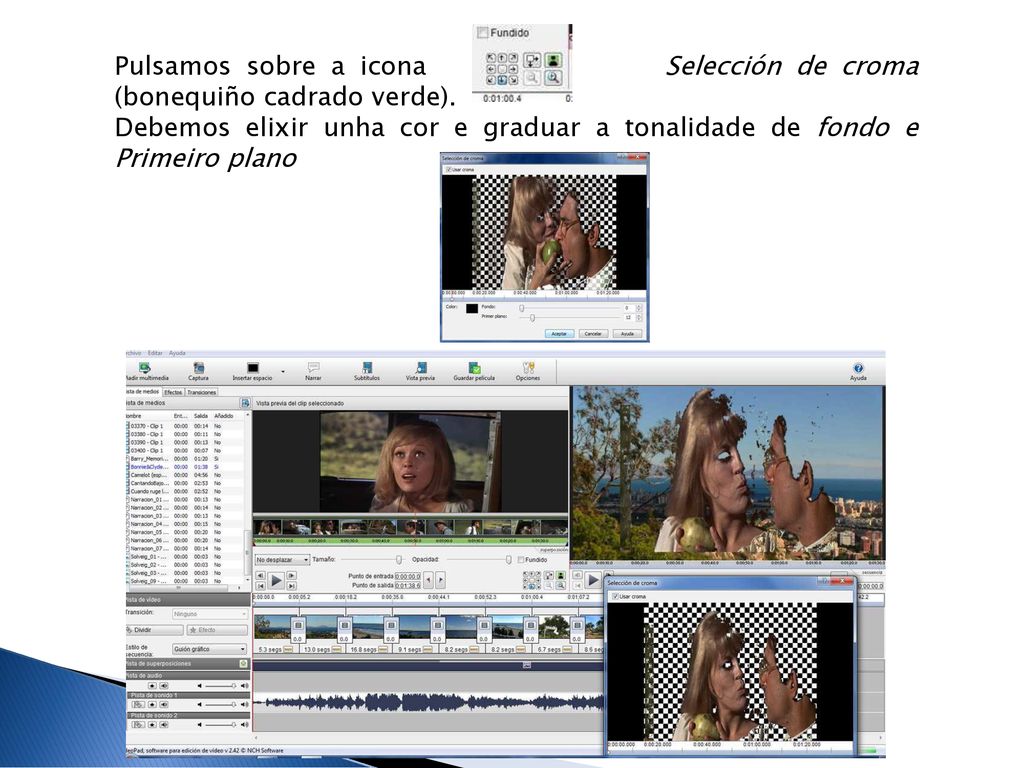The image size is (1024, 768).
Task: Click the media list vertical scrollbar
Action: click(248, 500)
